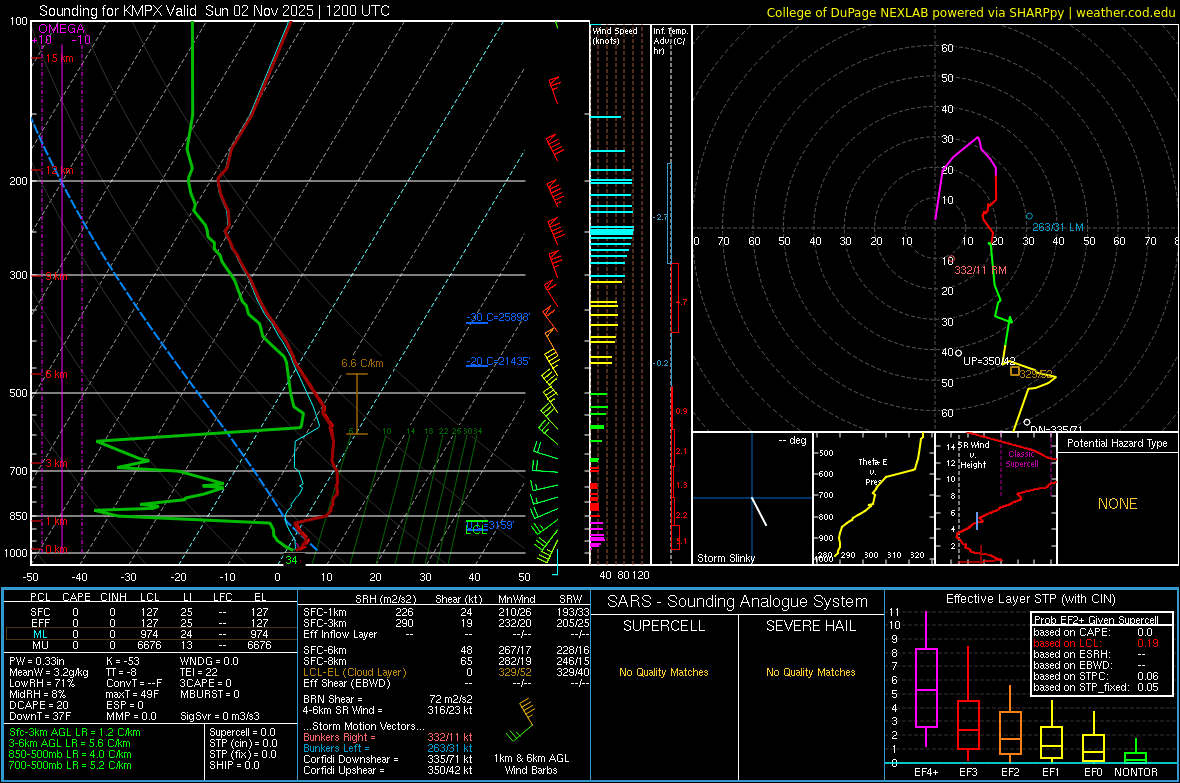Click the Supercell = 0.0 composite value
Image resolution: width=1180 pixels, height=783 pixels.
coord(242,732)
